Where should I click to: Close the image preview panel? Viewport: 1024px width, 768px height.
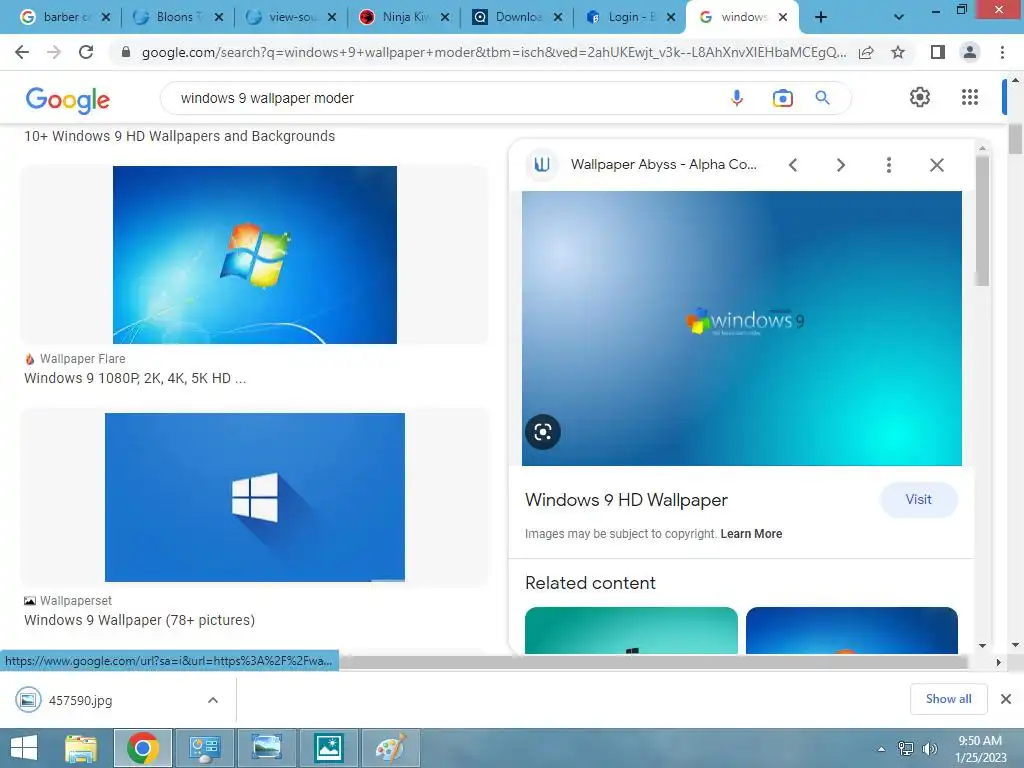[936, 165]
